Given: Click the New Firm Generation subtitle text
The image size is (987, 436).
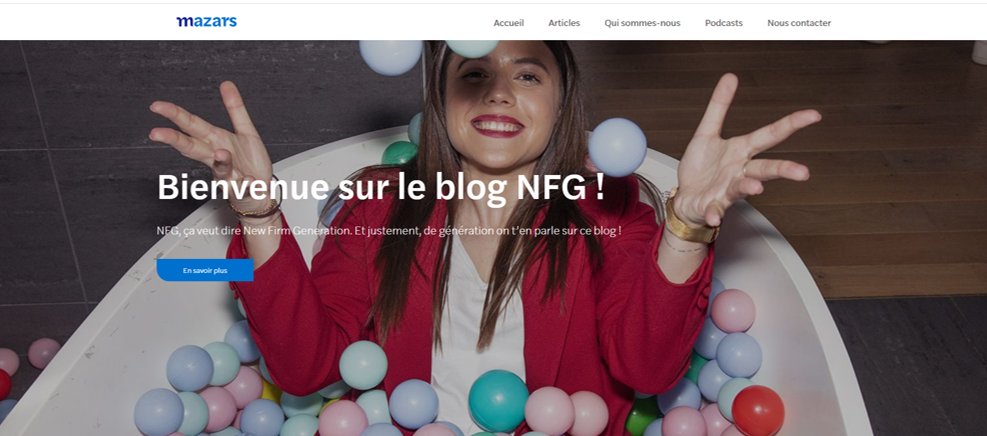Looking at the screenshot, I should [x=389, y=231].
